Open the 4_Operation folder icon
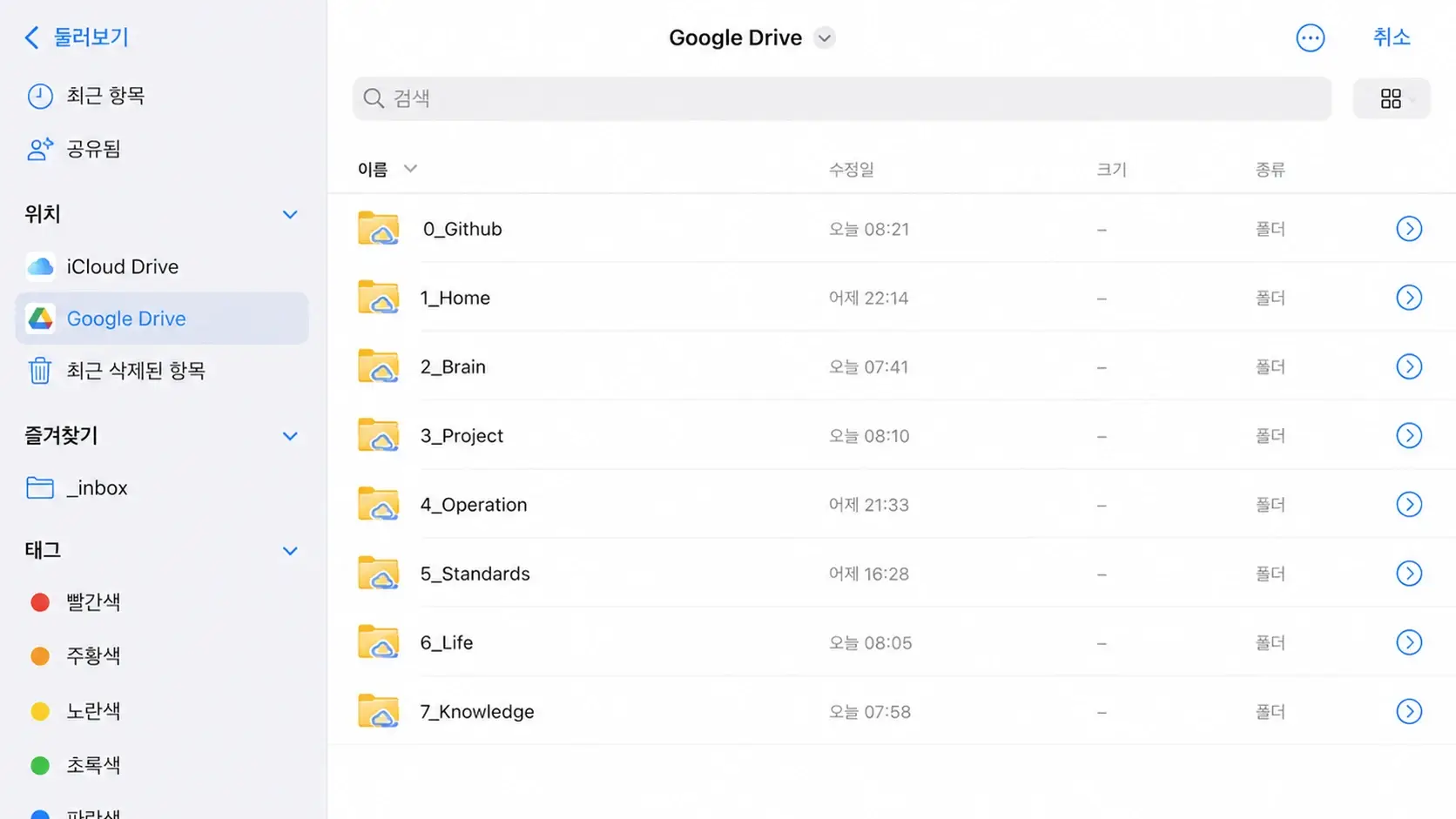This screenshot has width=1456, height=819. (378, 504)
